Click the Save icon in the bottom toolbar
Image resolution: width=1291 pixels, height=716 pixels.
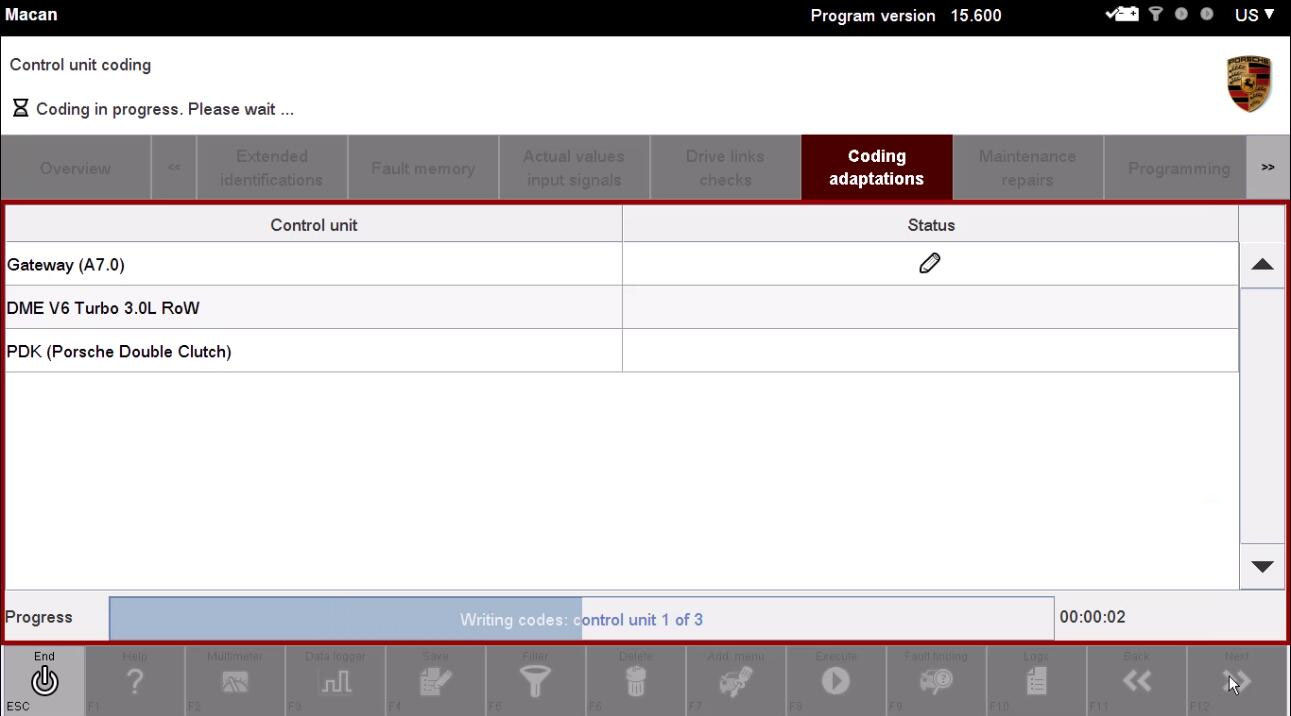(x=435, y=680)
